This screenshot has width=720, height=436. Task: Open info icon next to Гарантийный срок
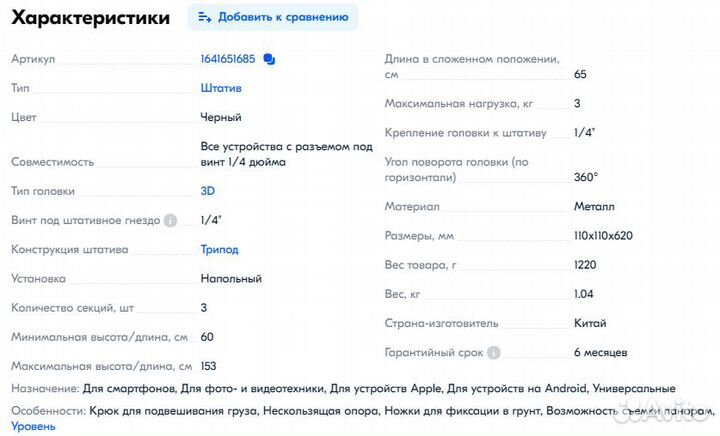pyautogui.click(x=494, y=353)
